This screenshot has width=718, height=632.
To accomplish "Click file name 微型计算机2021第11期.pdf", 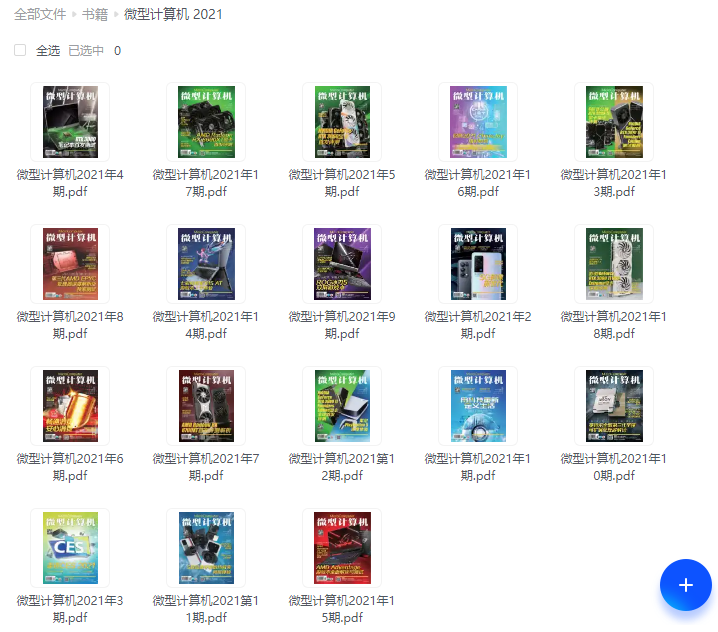I will click(206, 609).
